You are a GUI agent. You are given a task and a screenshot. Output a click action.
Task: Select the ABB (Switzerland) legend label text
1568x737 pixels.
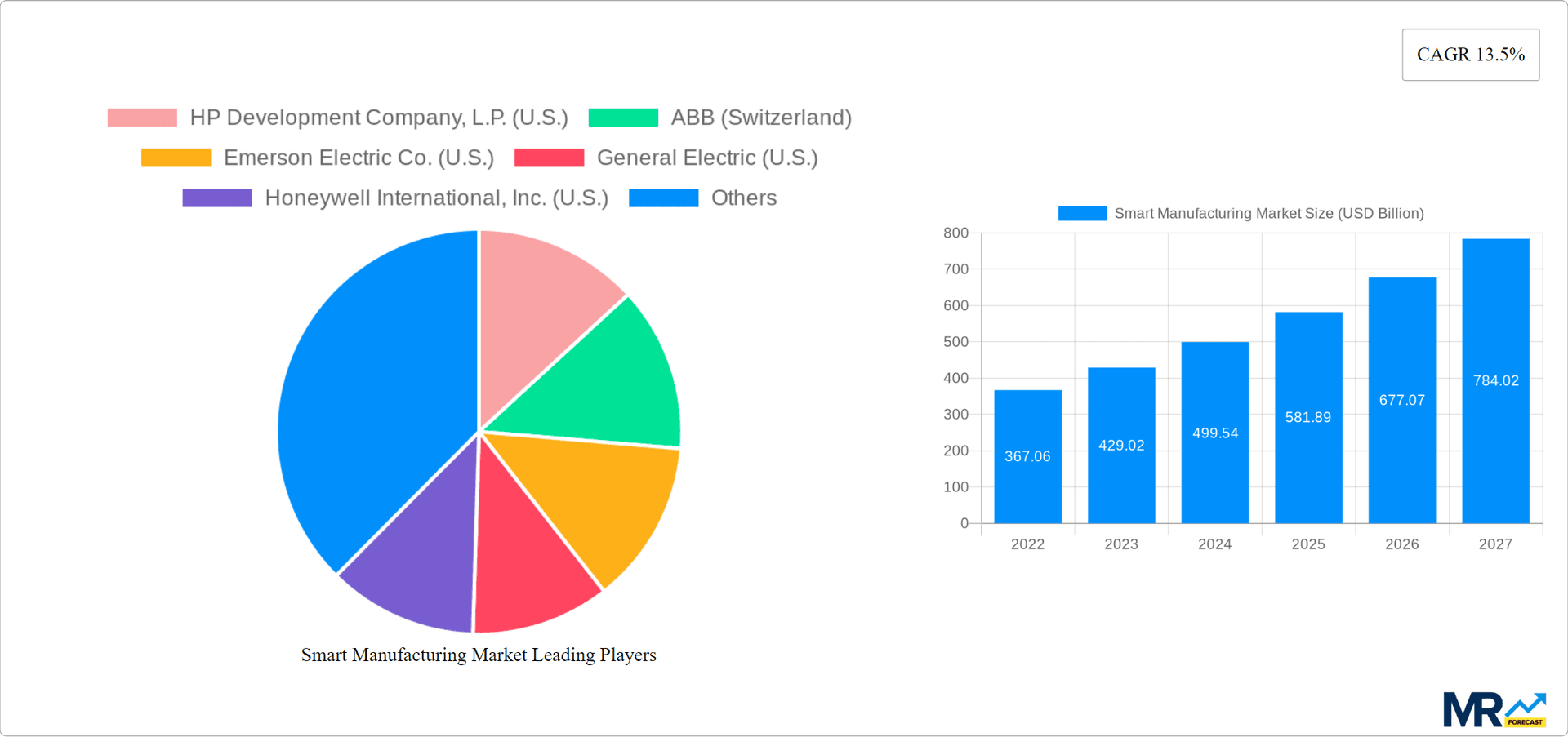(761, 117)
